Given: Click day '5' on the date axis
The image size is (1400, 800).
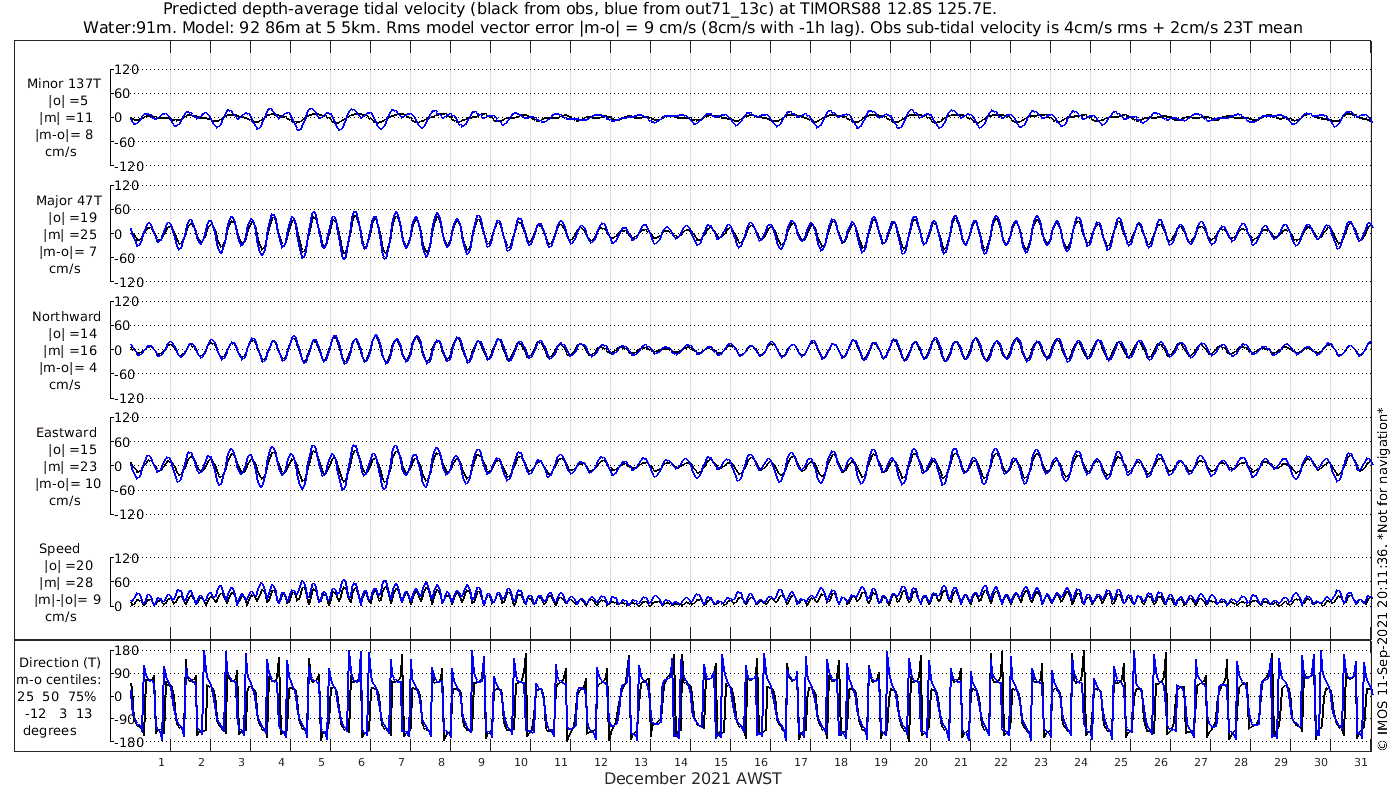Looking at the screenshot, I should coord(321,761).
